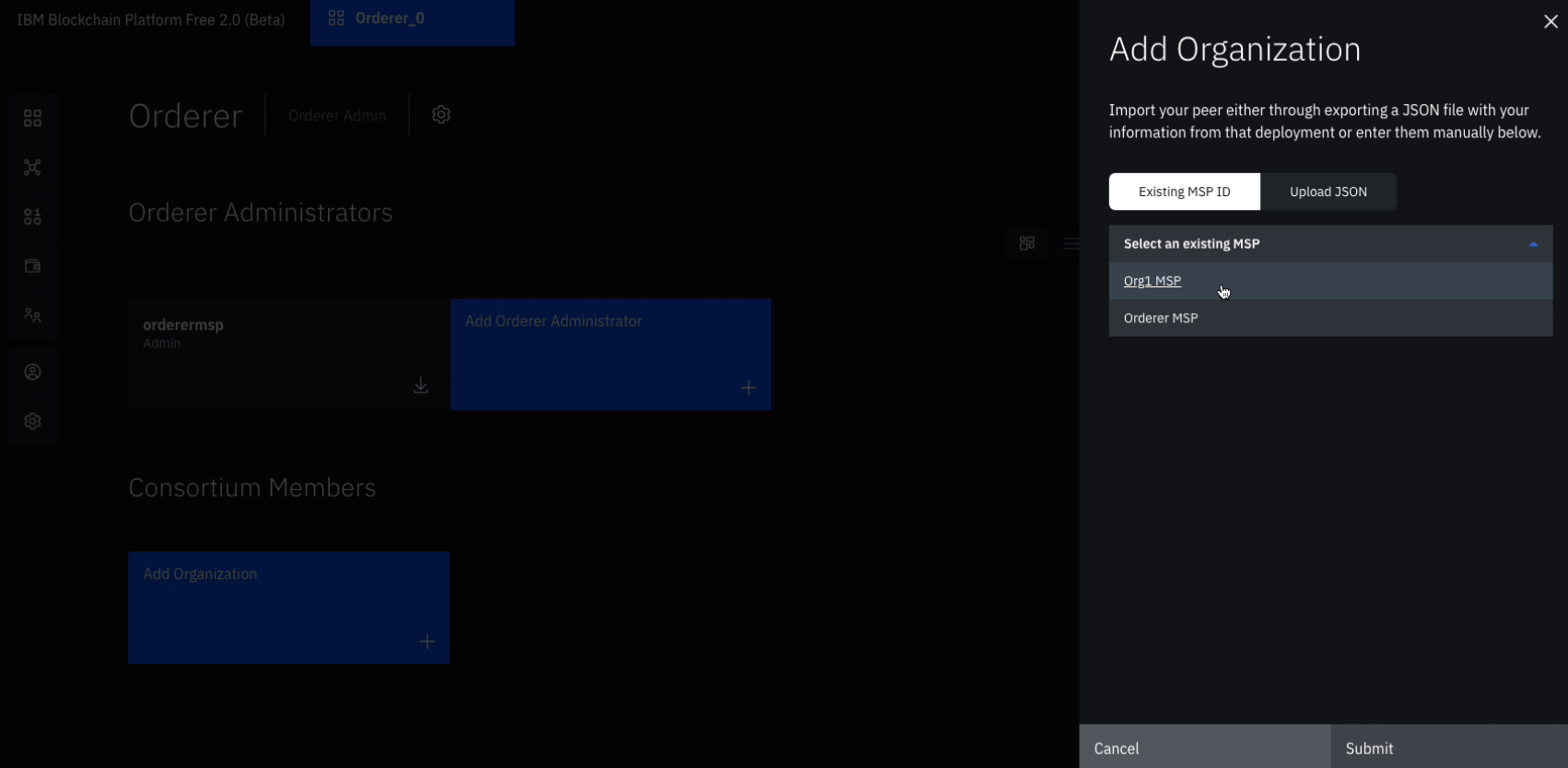Switch to list view icon
The image size is (1568, 768).
click(x=1071, y=243)
